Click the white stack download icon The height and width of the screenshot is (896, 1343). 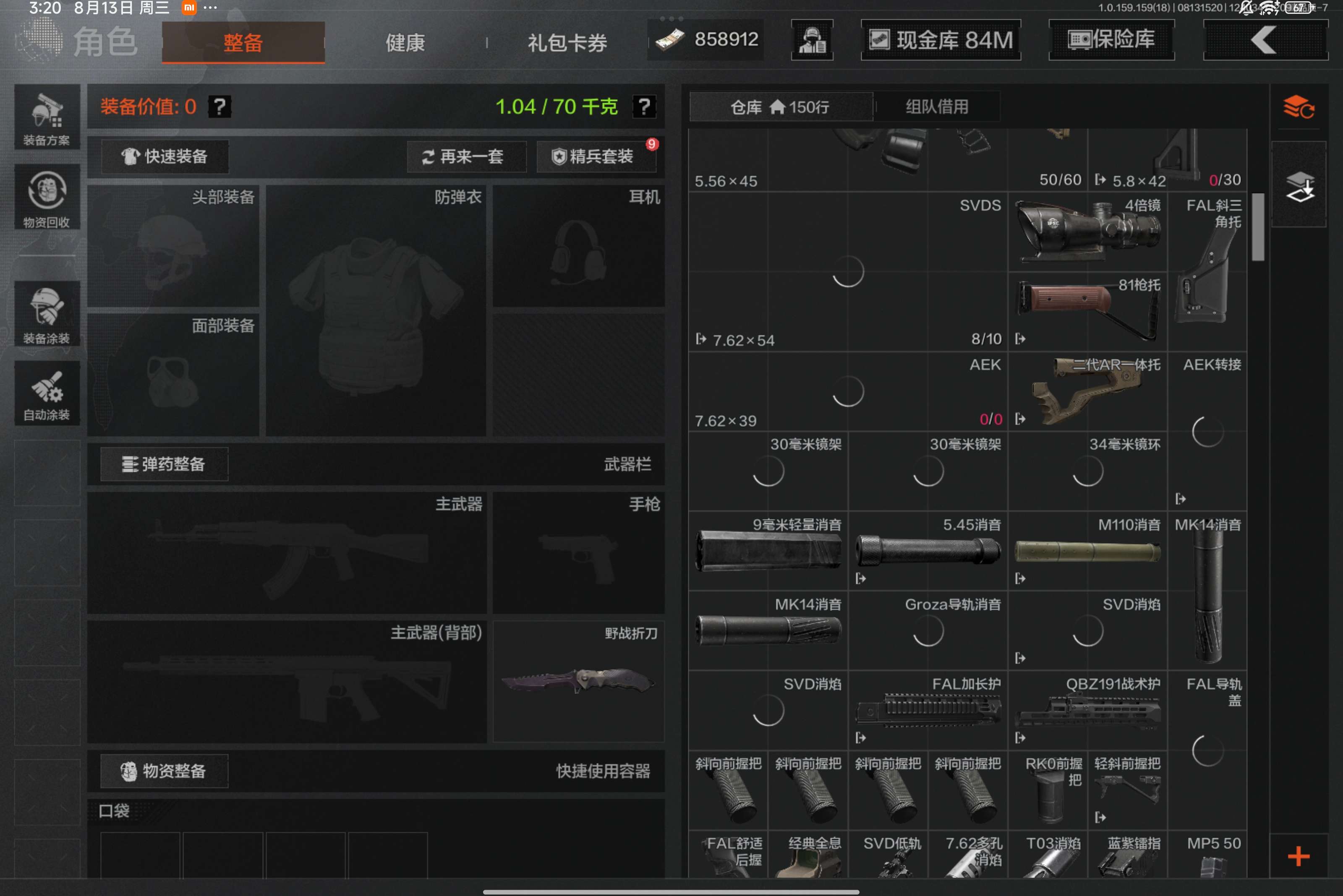(1299, 185)
